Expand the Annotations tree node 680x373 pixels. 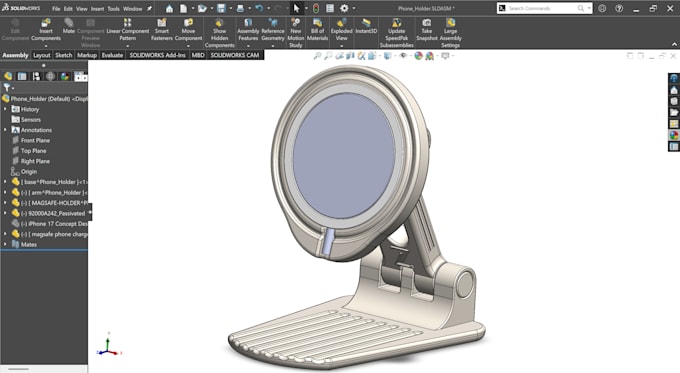(x=5, y=130)
